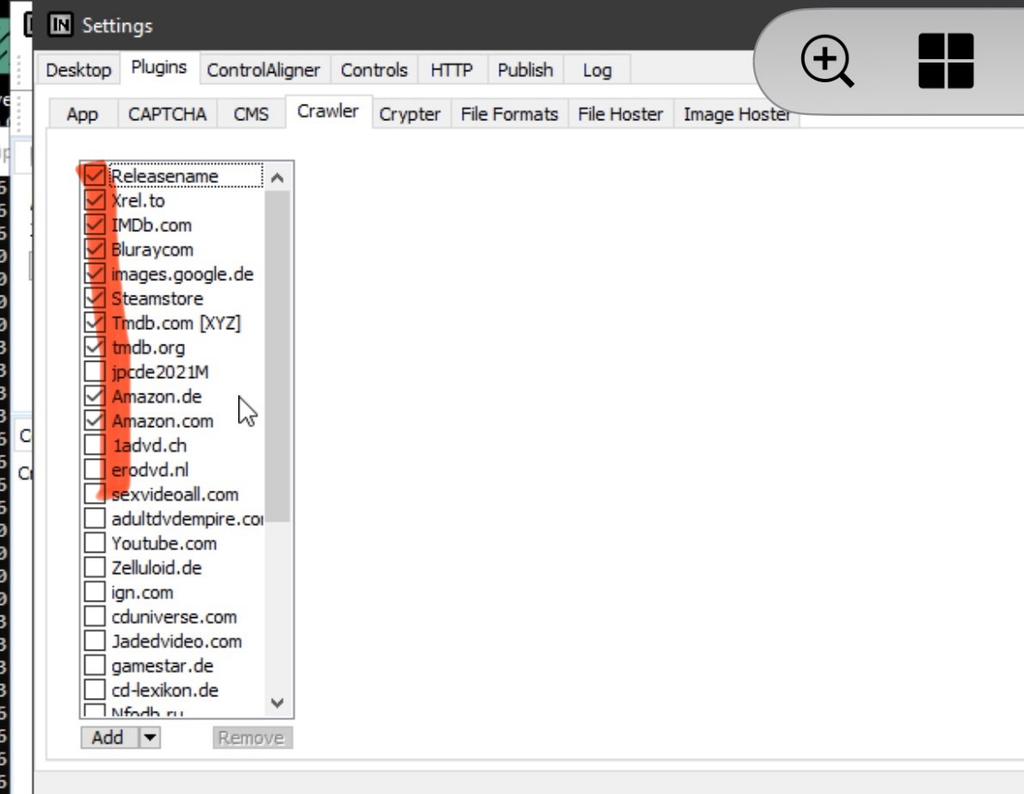1024x794 pixels.
Task: Open the Crypter plugin tab
Action: point(409,114)
